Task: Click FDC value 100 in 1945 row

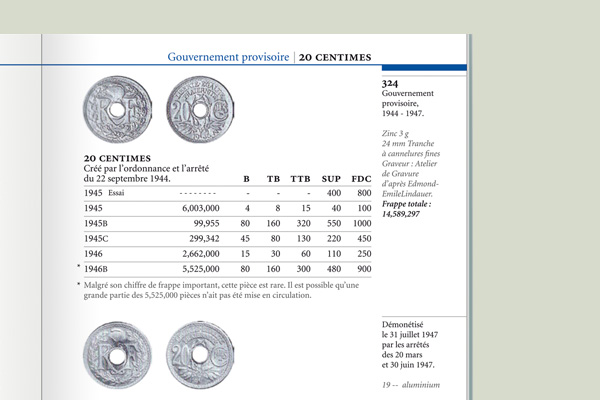Action: 364,208
